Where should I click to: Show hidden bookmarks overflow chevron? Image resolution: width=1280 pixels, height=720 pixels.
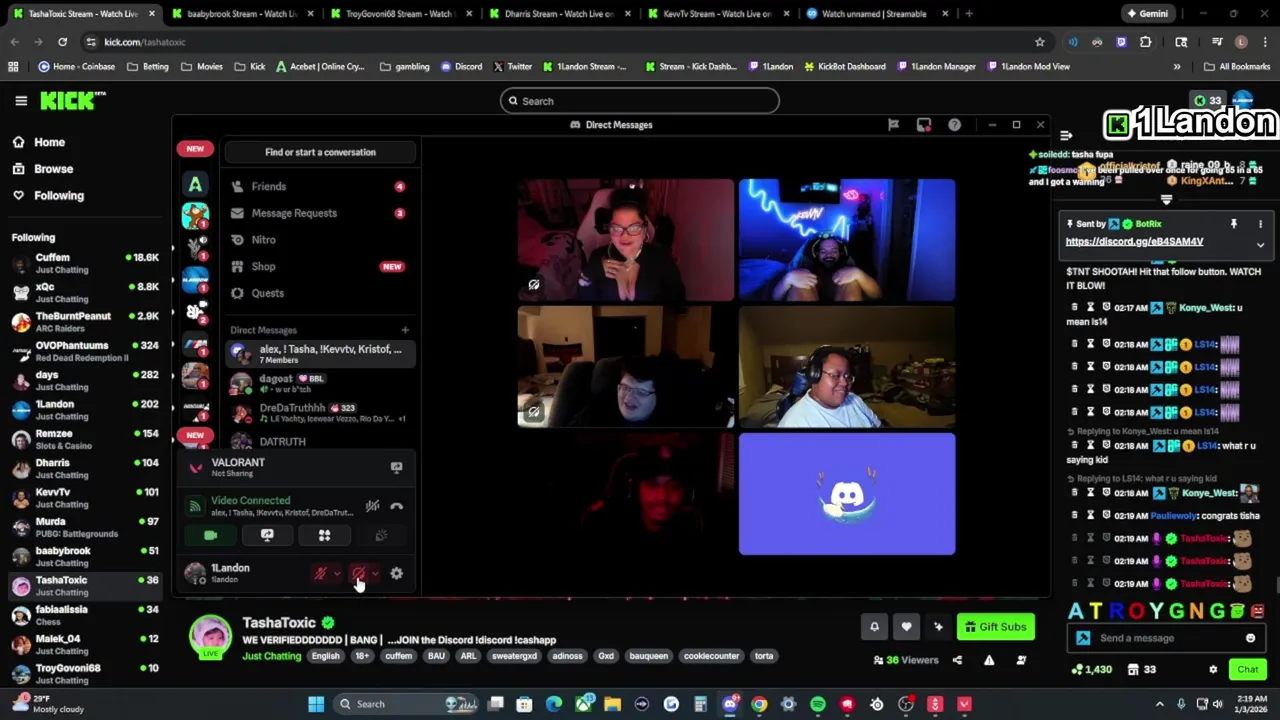(x=1177, y=67)
